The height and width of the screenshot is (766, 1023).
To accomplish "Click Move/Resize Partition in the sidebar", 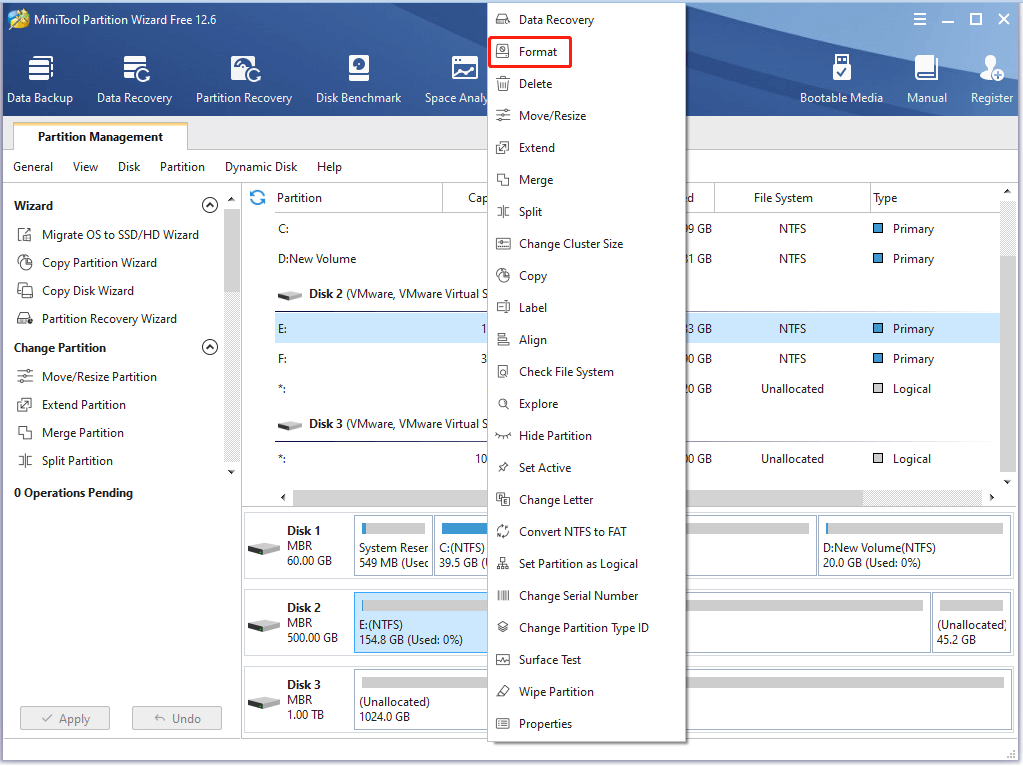I will [x=87, y=376].
